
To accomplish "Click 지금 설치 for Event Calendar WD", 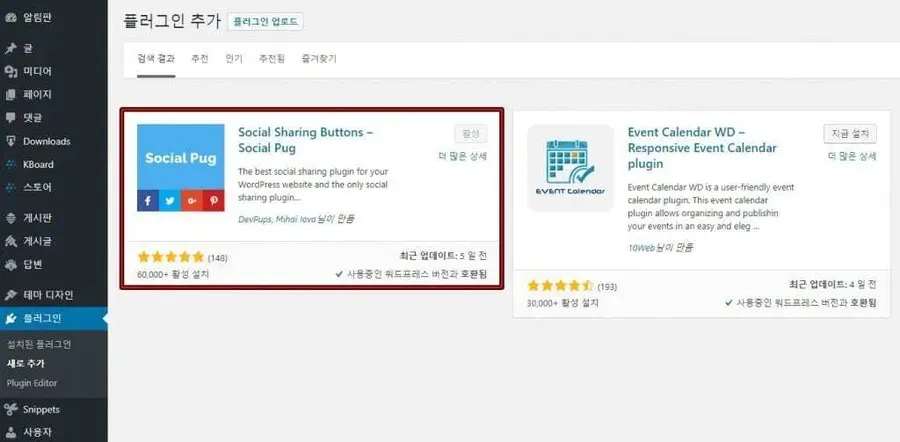I will [x=850, y=134].
